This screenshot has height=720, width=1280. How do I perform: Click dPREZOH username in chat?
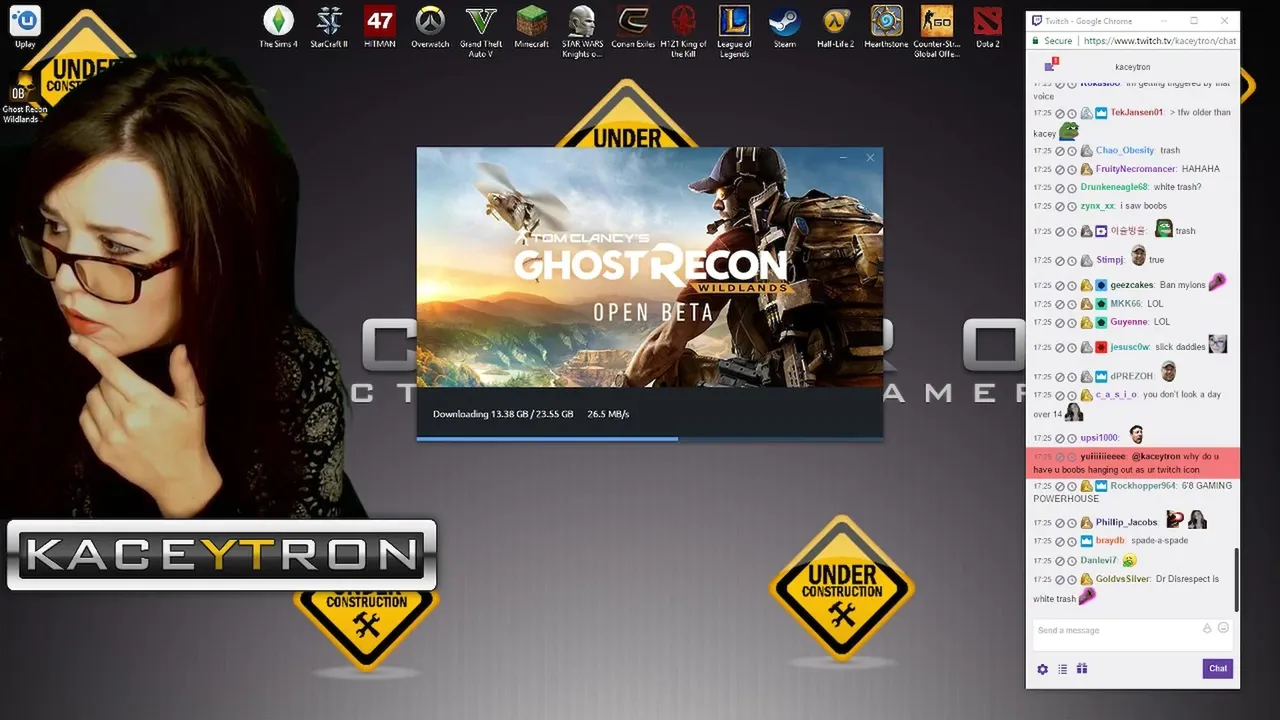click(1132, 377)
